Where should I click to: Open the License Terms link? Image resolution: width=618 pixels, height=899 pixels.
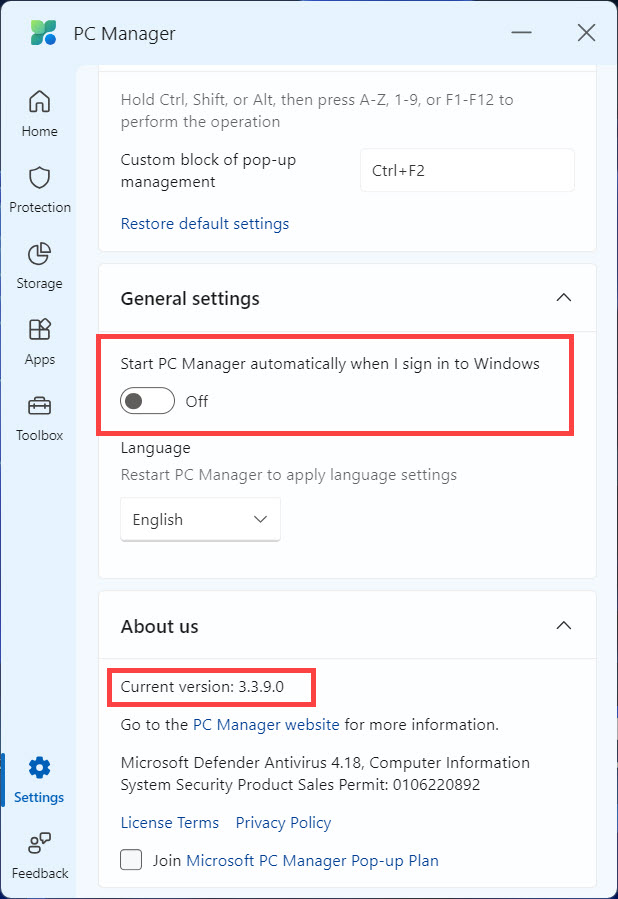click(x=170, y=822)
